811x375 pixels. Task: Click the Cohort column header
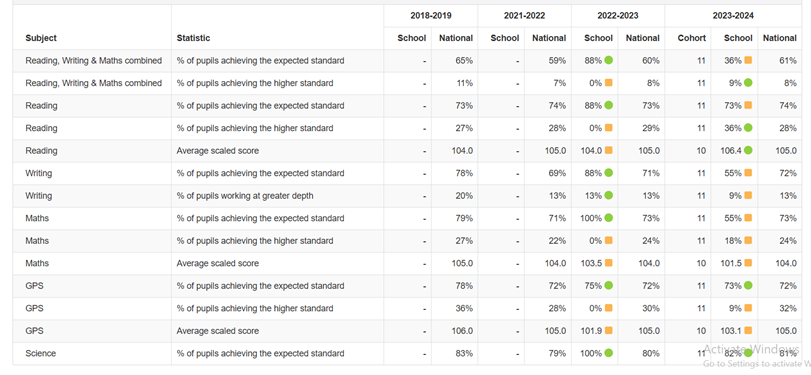click(x=692, y=38)
